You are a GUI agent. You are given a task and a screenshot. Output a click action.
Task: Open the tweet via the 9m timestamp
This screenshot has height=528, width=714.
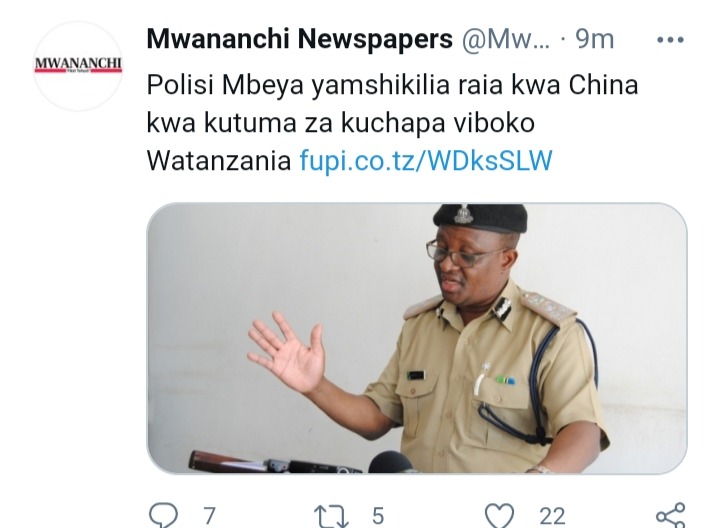(595, 40)
